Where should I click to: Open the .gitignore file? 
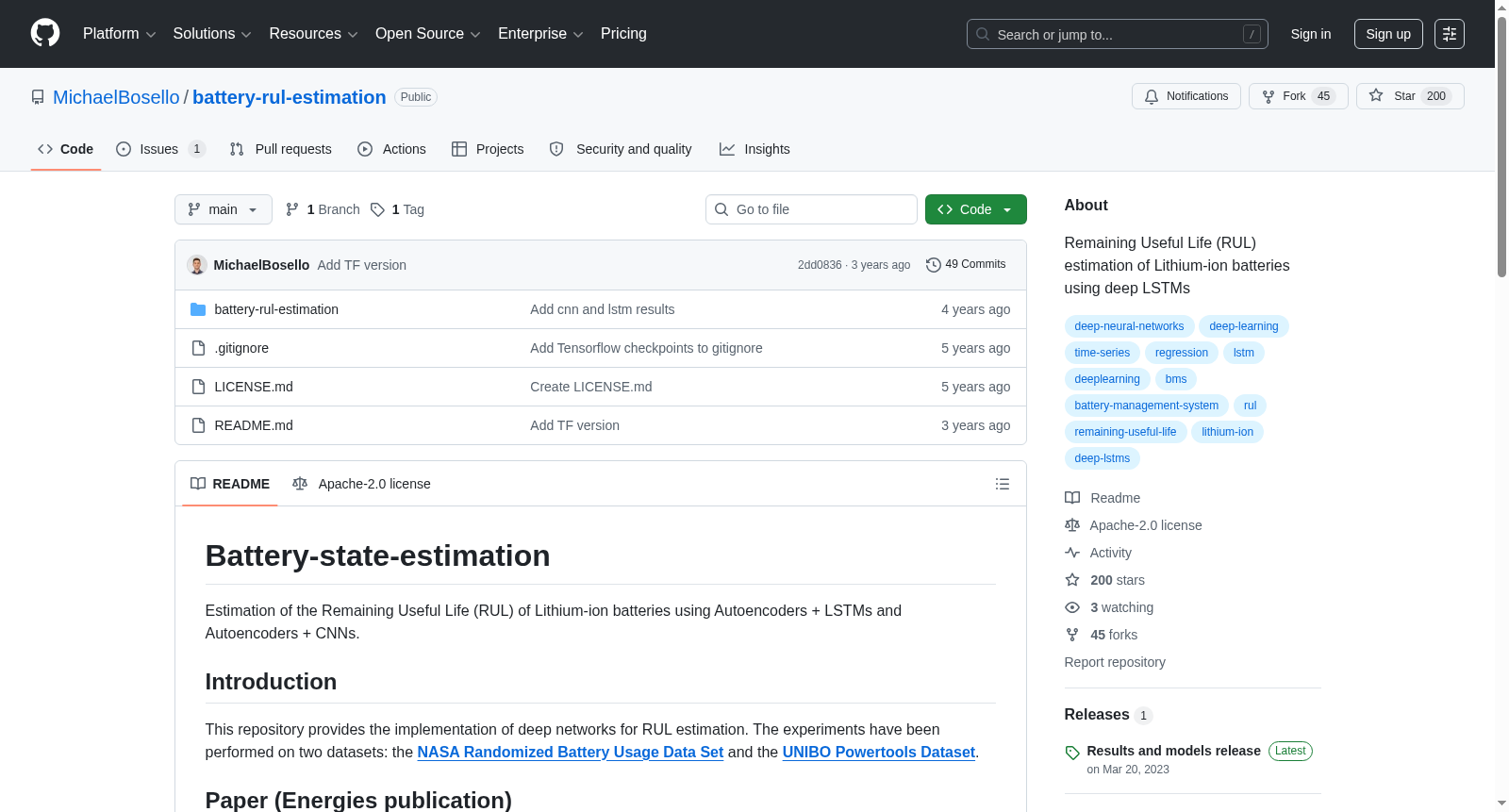(241, 348)
